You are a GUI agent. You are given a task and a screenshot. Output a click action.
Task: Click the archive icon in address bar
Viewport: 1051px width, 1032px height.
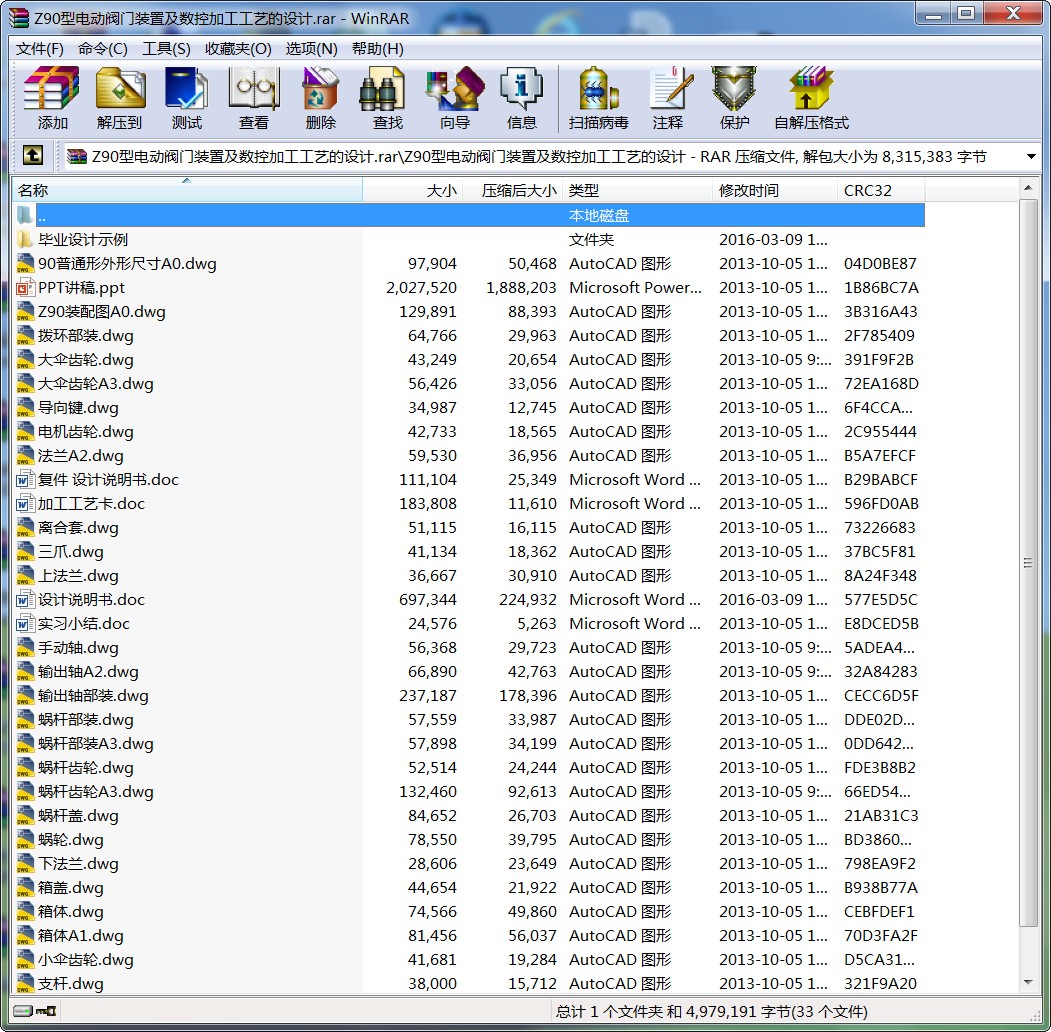[77, 156]
